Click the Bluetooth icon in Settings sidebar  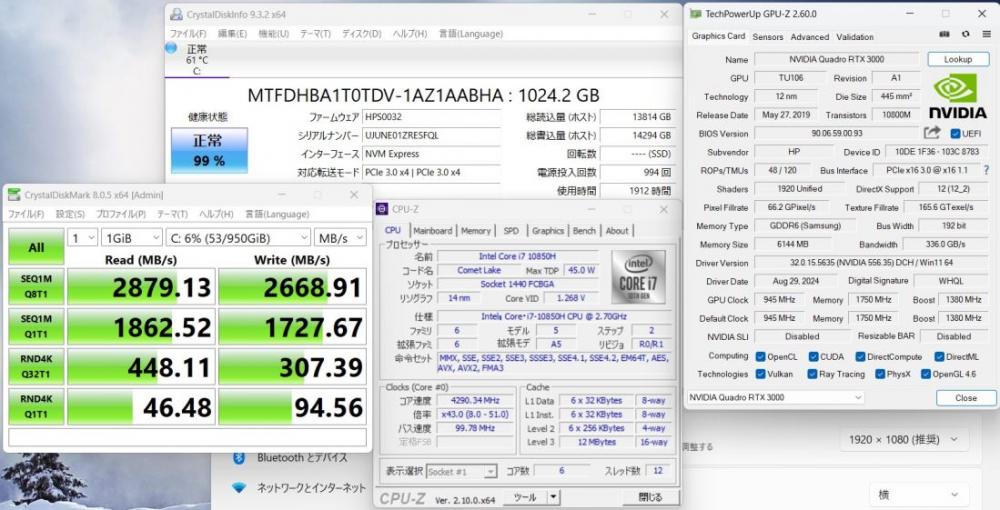click(x=239, y=458)
